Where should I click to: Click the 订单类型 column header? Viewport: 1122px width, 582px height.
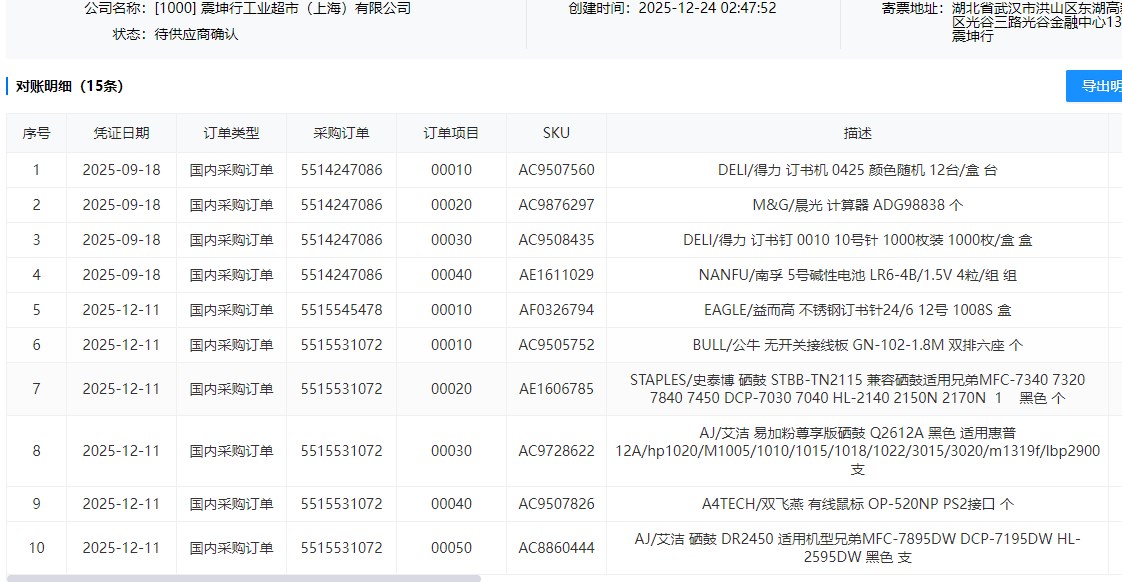[231, 133]
